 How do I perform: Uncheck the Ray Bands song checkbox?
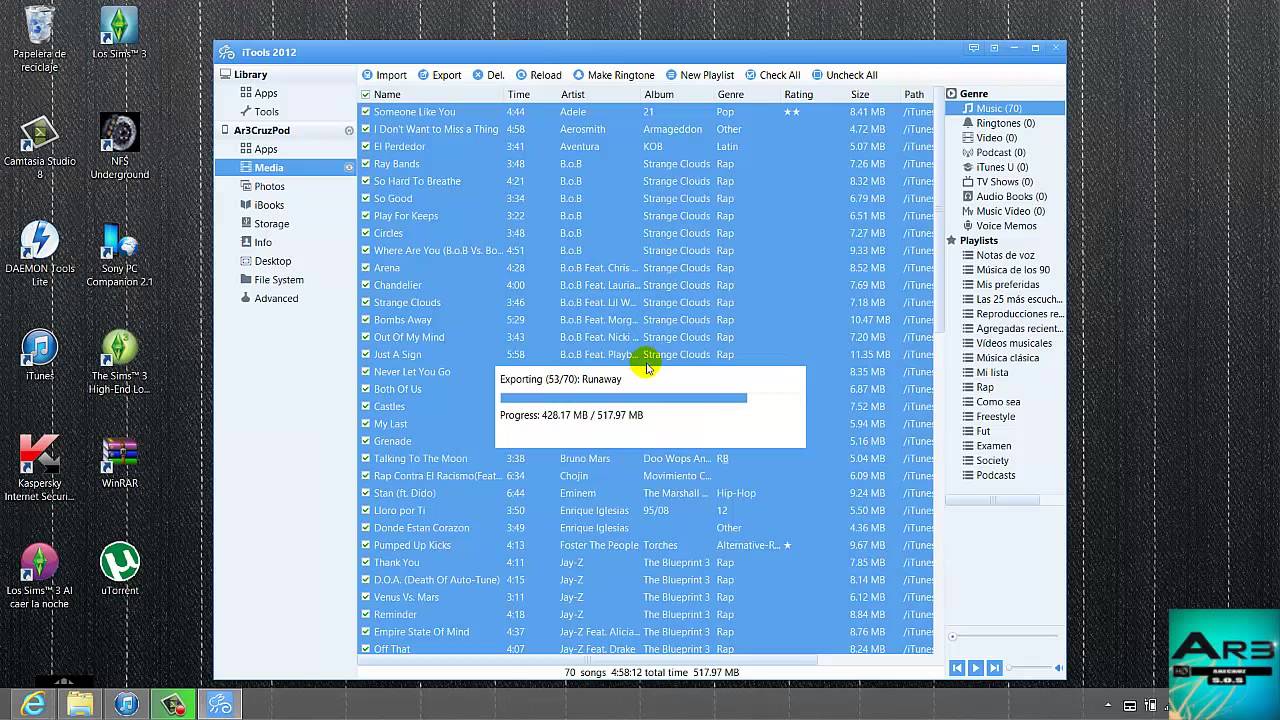365,164
